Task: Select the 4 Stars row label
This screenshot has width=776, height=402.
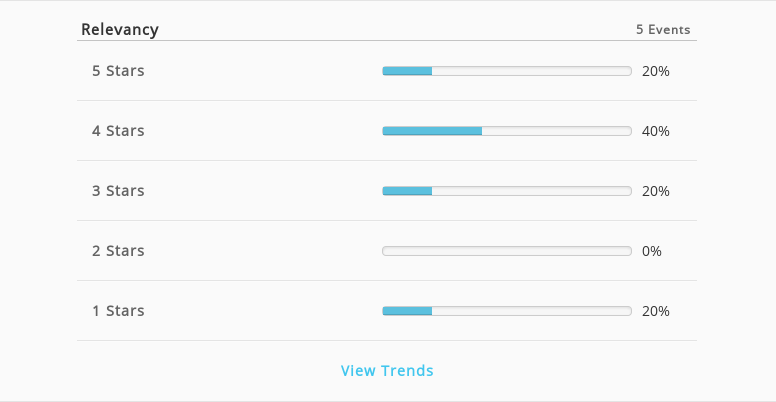Action: (118, 131)
